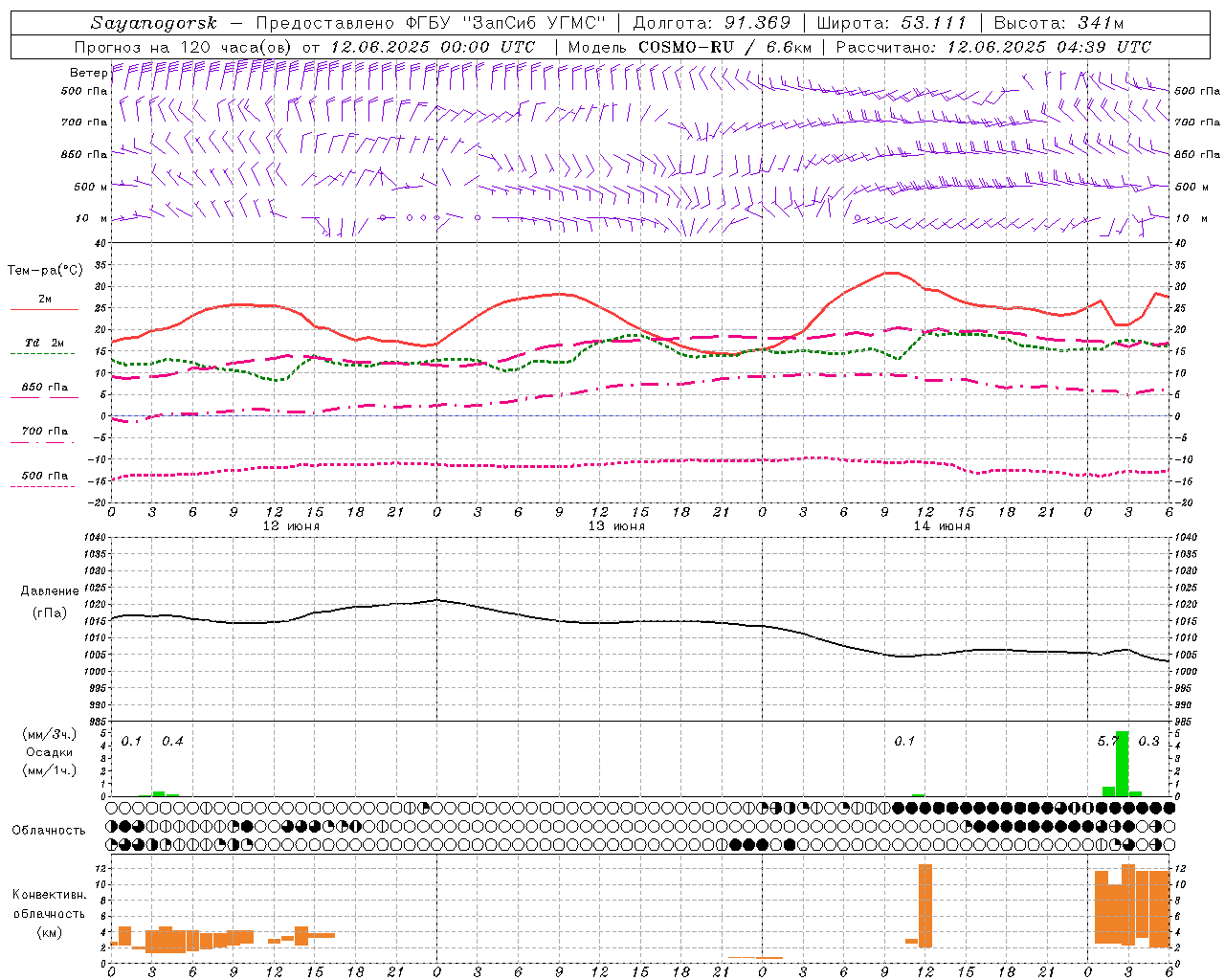Click the Sayanogorsk station title
The height and width of the screenshot is (980, 1225).
click(x=154, y=23)
